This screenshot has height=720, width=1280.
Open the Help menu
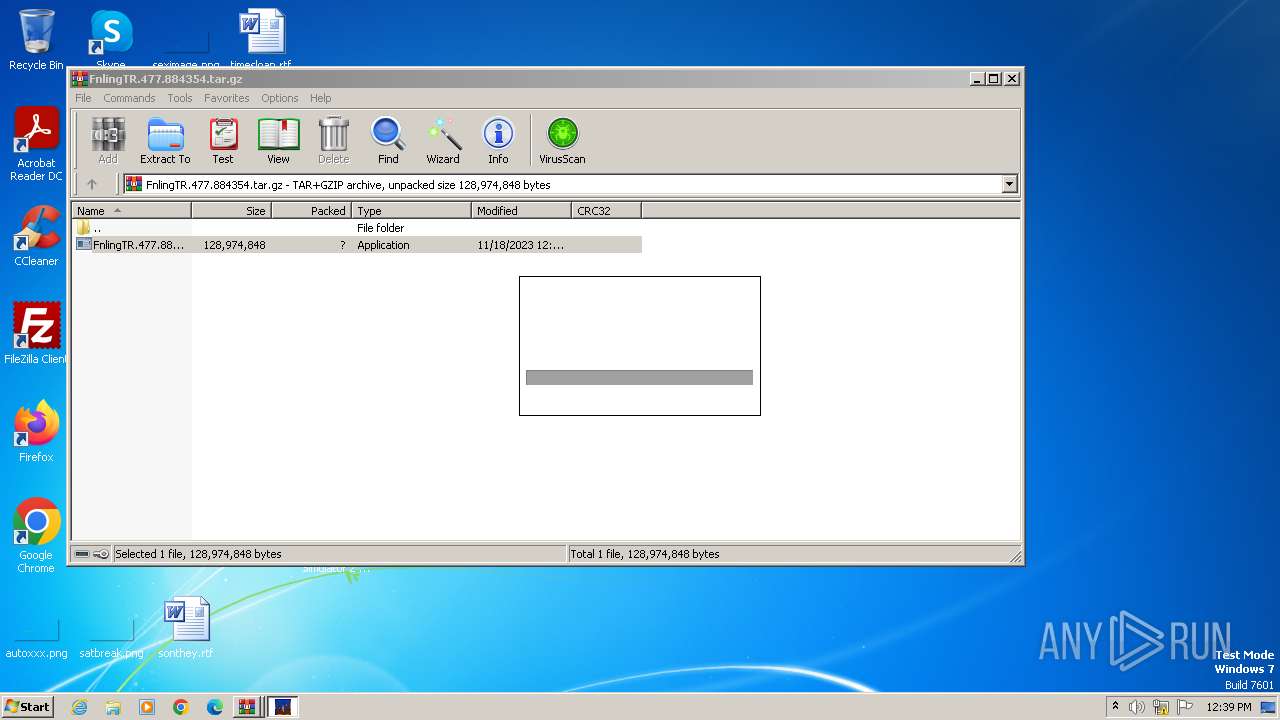(x=320, y=98)
